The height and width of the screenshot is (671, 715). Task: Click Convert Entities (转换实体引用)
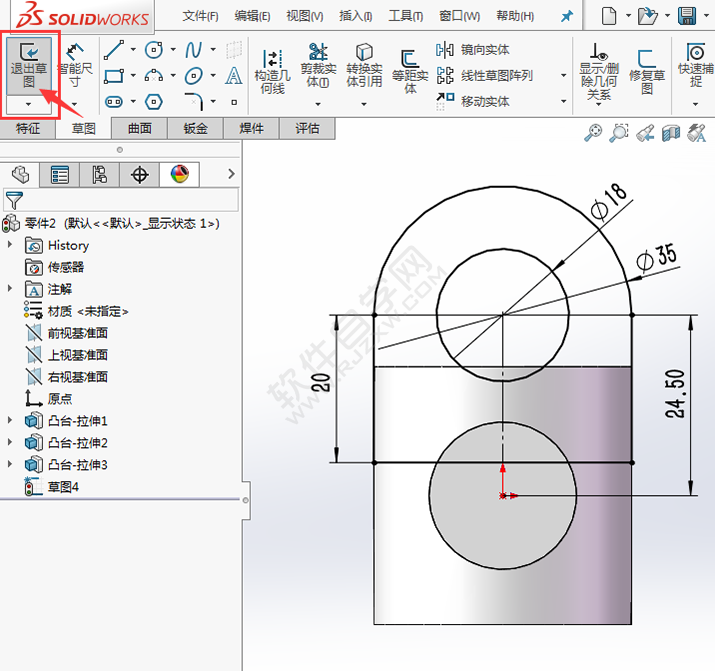point(364,65)
